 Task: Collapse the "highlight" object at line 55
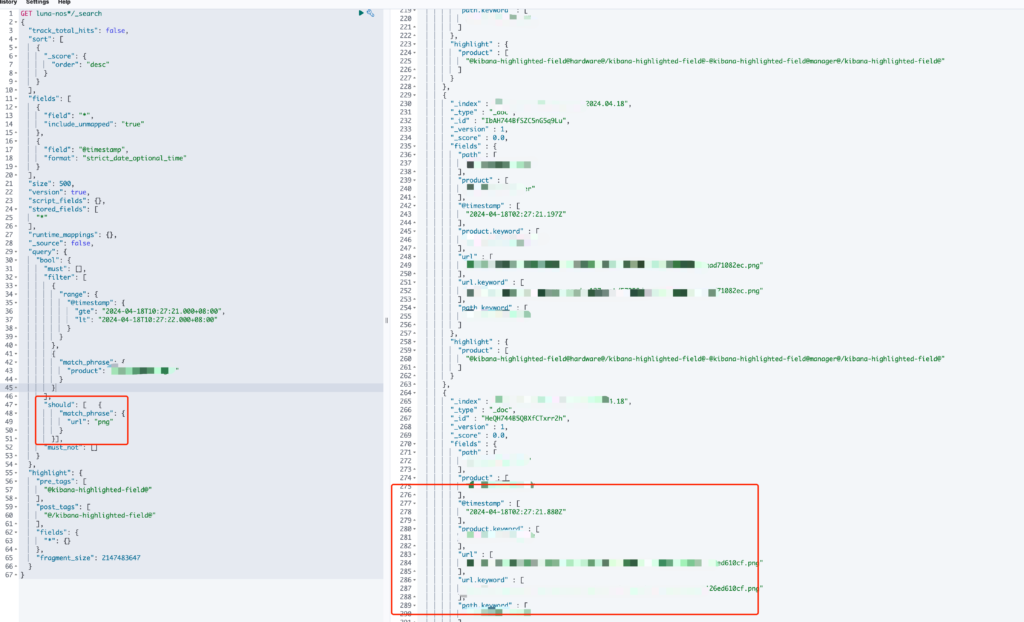(x=16, y=472)
